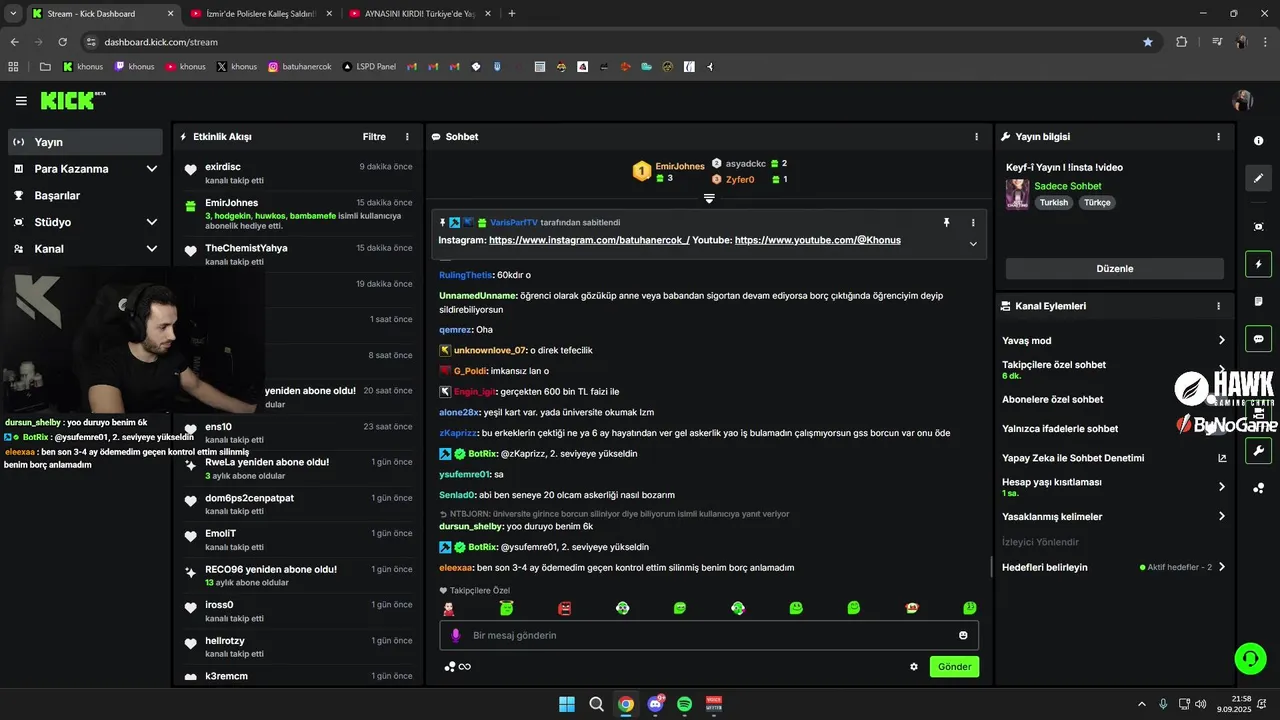This screenshot has width=1280, height=720.
Task: Click username UnnamedUnname in chat
Action: tap(478, 296)
